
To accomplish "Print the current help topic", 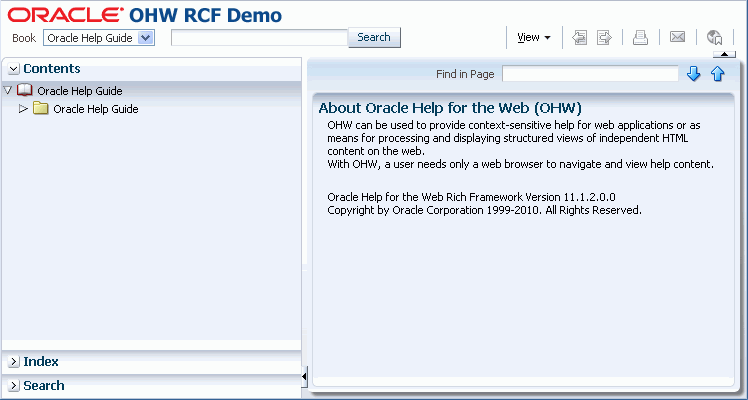I will pos(640,37).
